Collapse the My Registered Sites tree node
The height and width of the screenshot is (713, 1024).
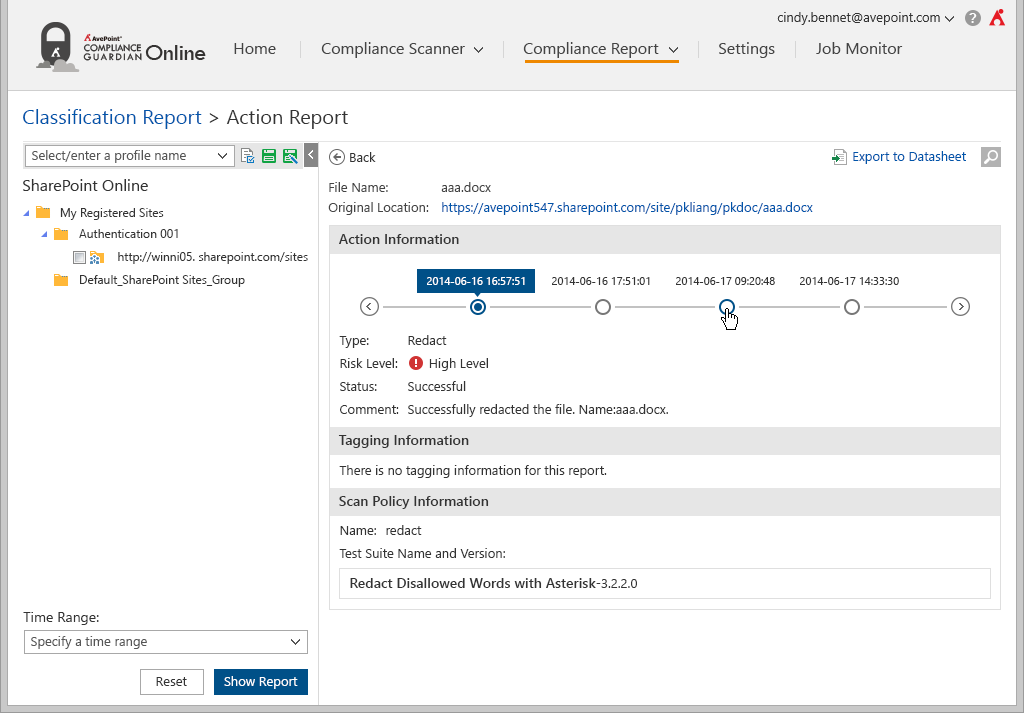coord(26,212)
